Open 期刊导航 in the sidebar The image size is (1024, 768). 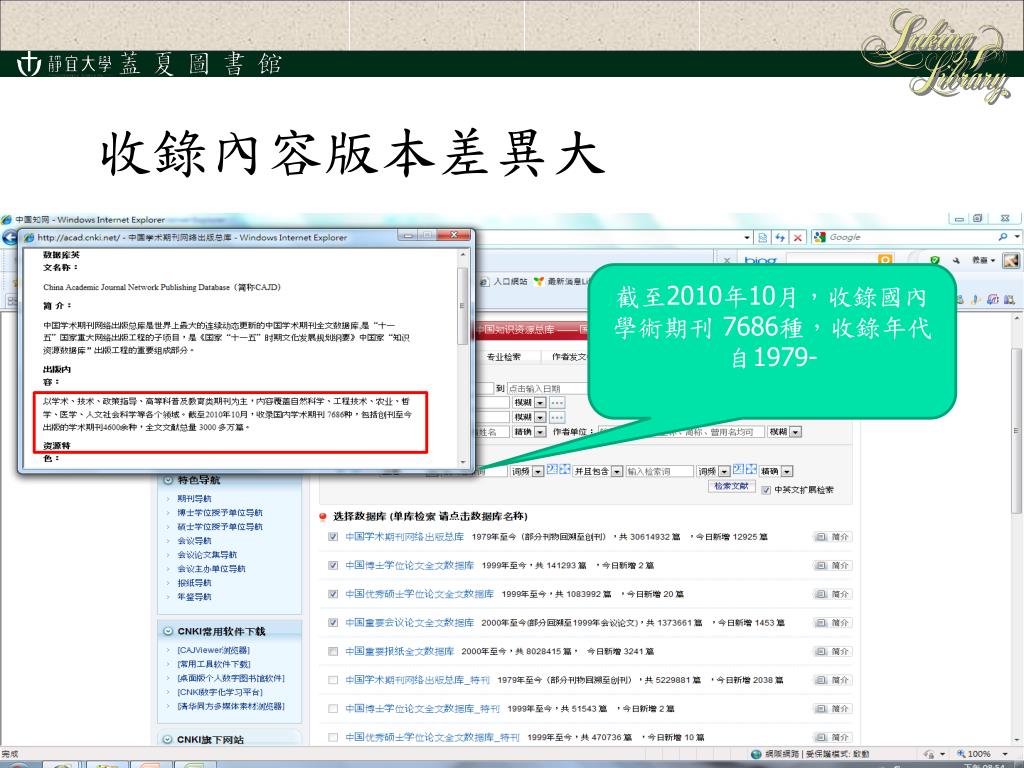(195, 499)
